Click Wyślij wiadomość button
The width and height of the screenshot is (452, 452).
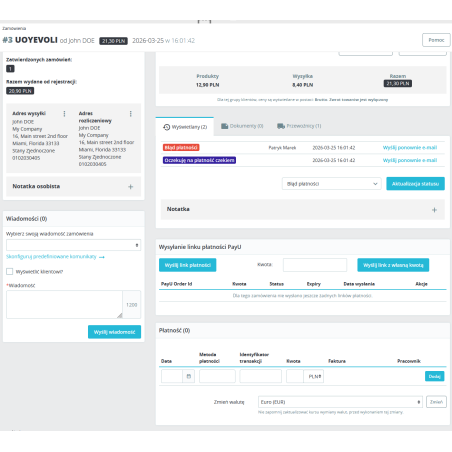tap(114, 332)
